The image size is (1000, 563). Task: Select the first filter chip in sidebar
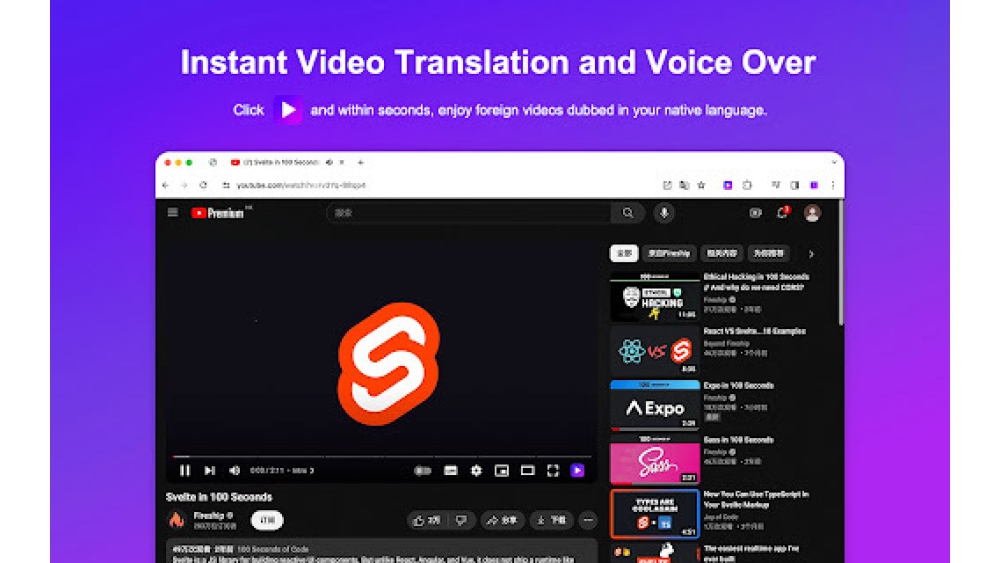pos(624,253)
